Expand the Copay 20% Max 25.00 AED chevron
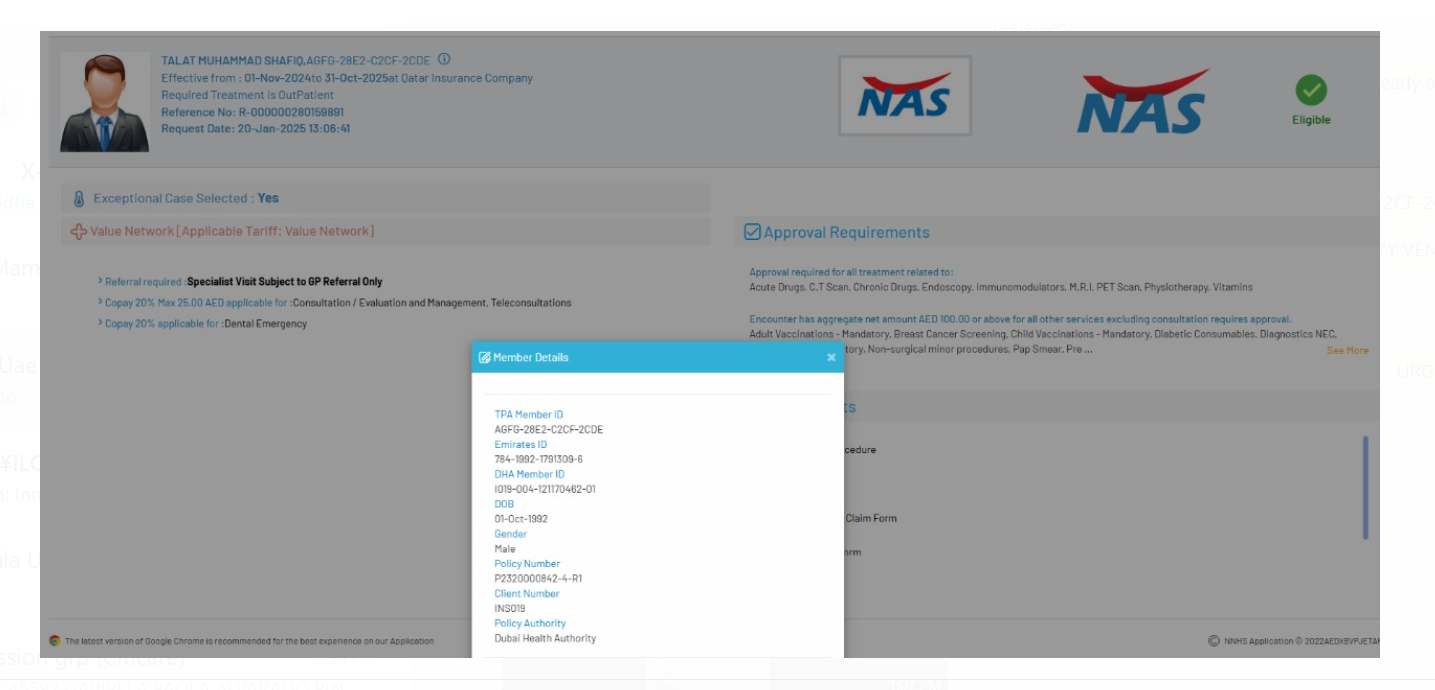1435x690 pixels. (100, 302)
